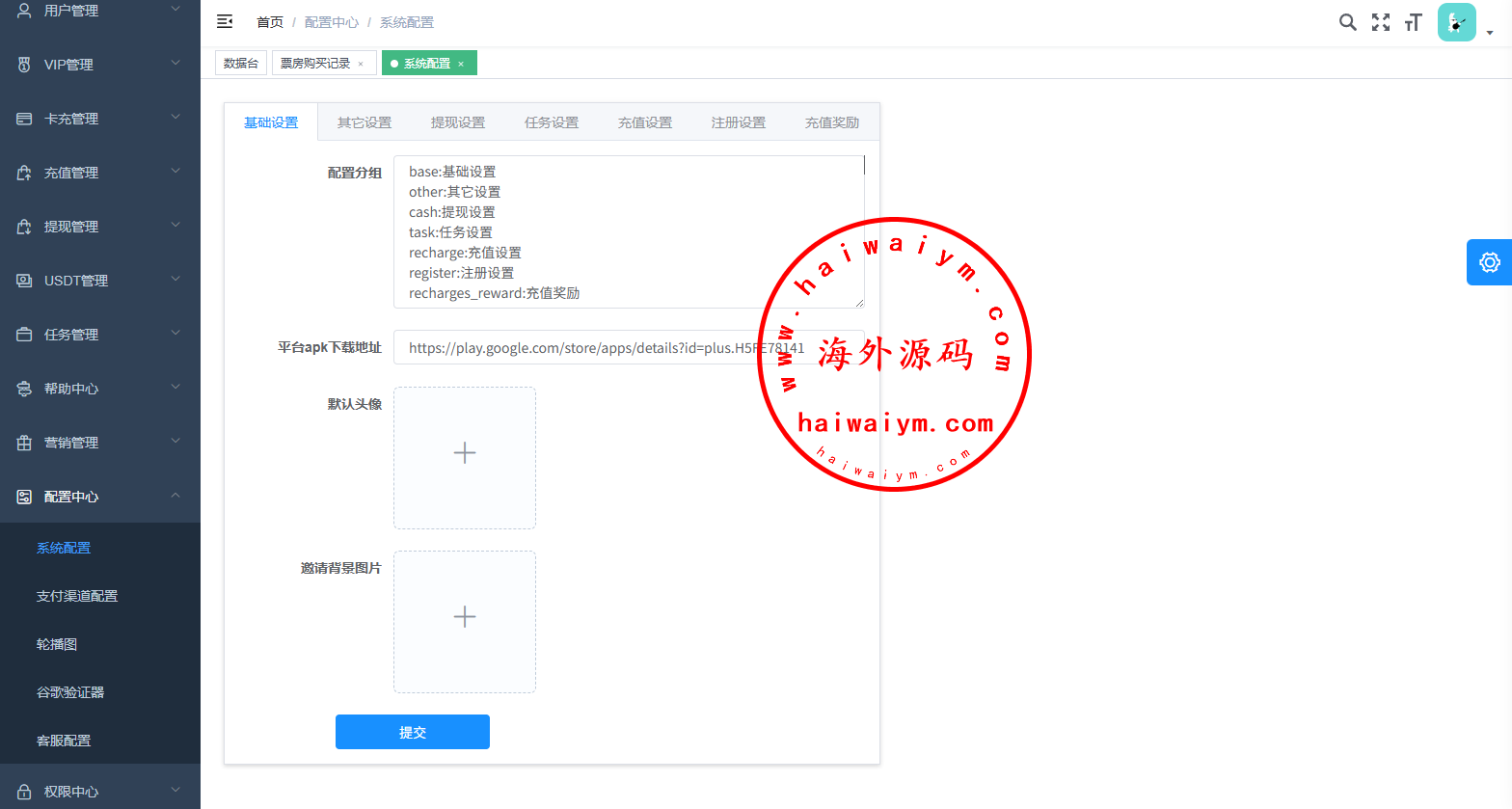The image size is (1512, 809).
Task: Expand the VIP管理 sidebar menu
Action: (99, 65)
